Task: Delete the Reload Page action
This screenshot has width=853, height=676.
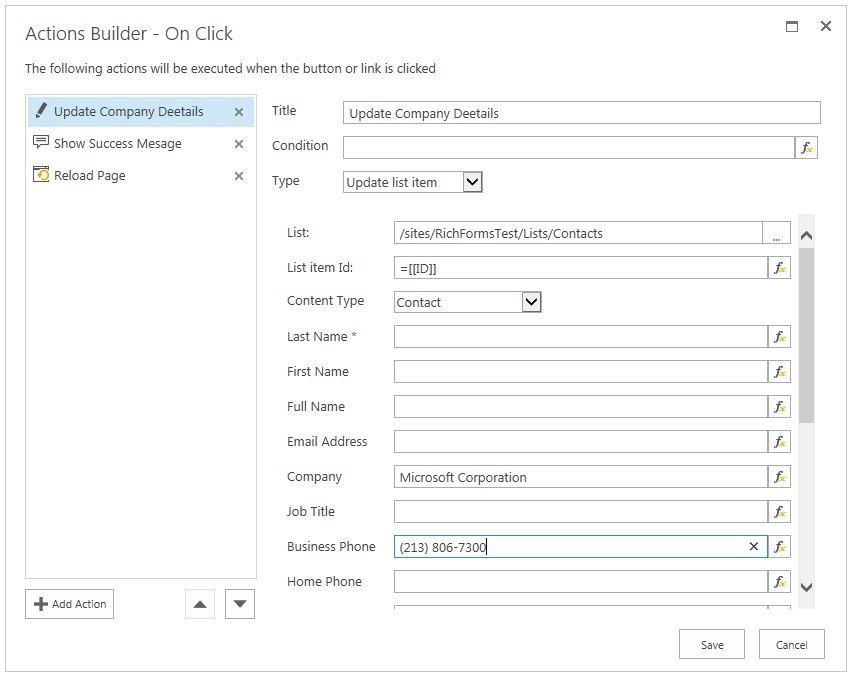Action: click(x=239, y=176)
